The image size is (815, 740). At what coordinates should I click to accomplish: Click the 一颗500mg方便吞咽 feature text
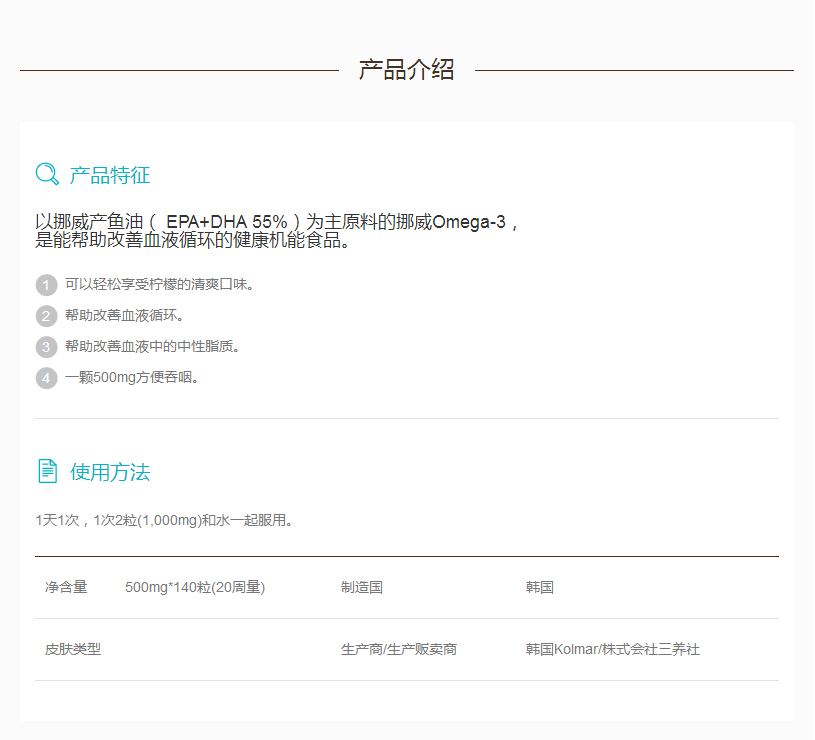tap(133, 378)
